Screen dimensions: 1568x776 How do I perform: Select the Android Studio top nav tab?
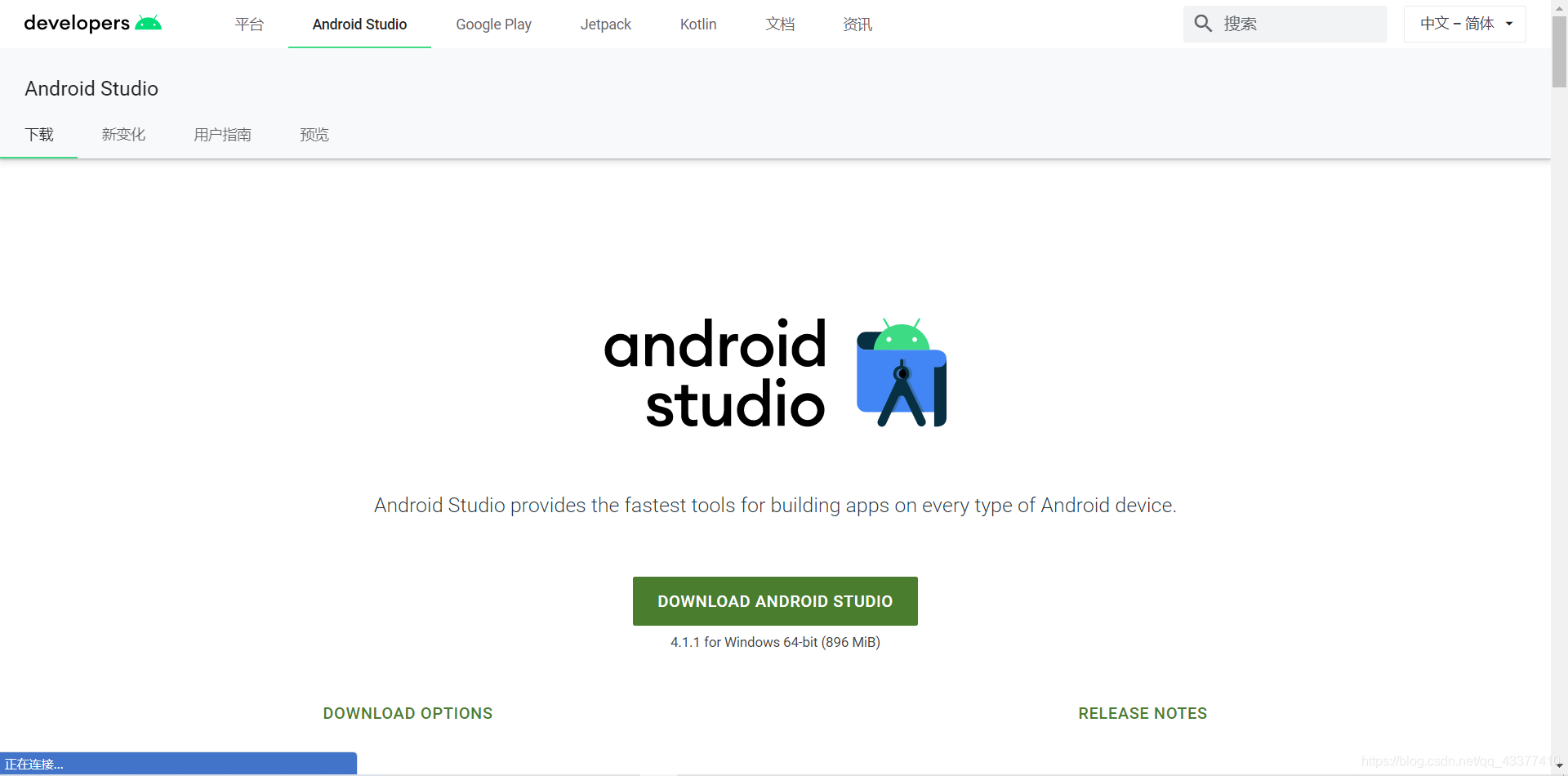pyautogui.click(x=359, y=25)
